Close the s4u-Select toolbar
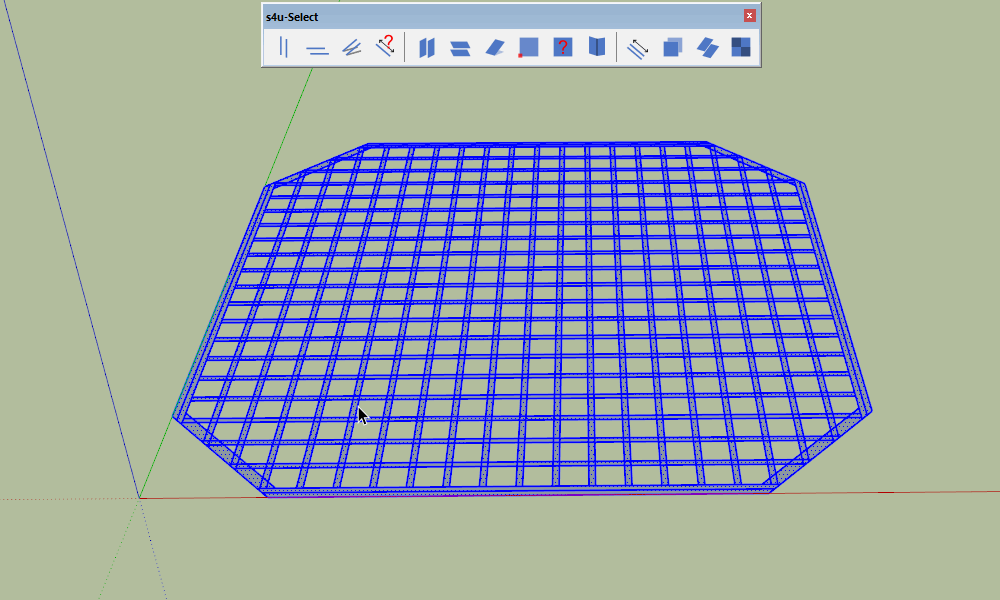The width and height of the screenshot is (1000, 600). (749, 15)
